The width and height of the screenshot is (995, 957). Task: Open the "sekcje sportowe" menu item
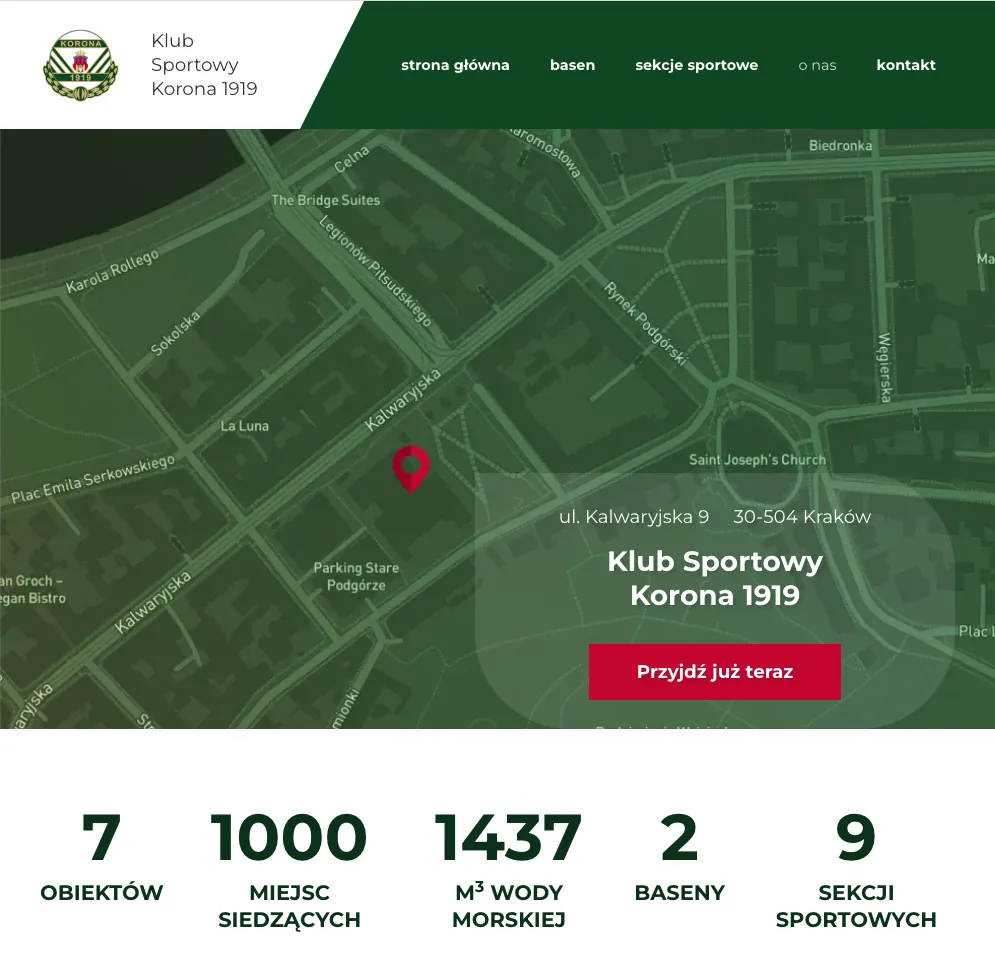696,65
